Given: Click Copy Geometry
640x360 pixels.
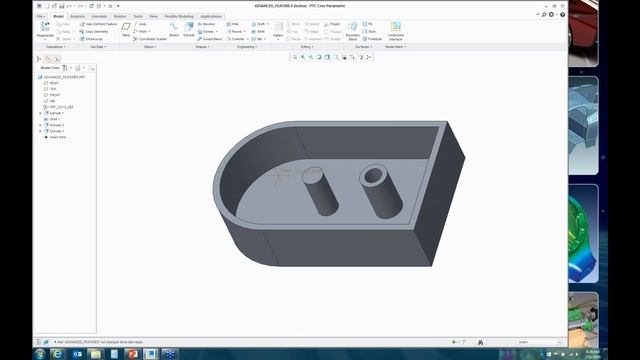Looking at the screenshot, I should [94, 31].
